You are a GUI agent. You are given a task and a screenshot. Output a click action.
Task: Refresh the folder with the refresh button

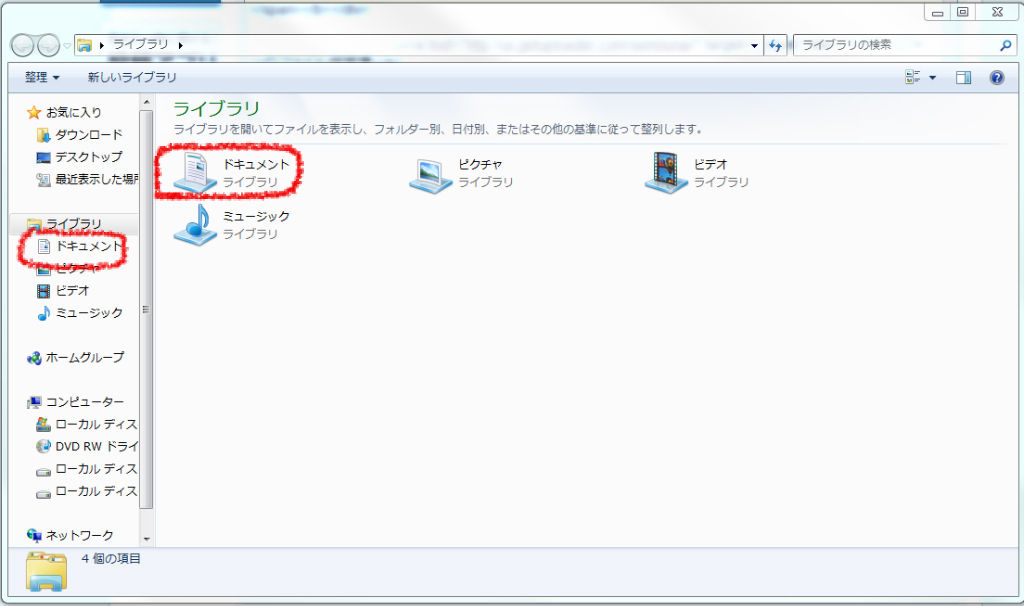pyautogui.click(x=775, y=45)
